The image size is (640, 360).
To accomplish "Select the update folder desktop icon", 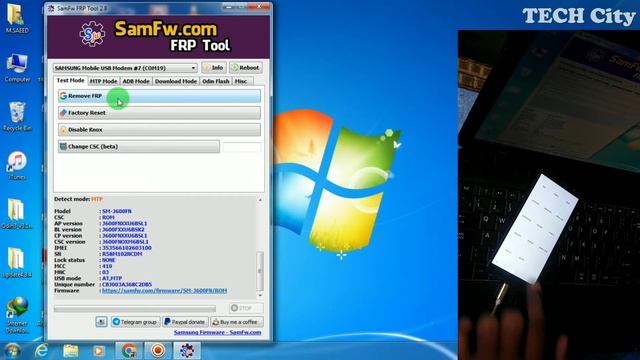I will pos(16,263).
